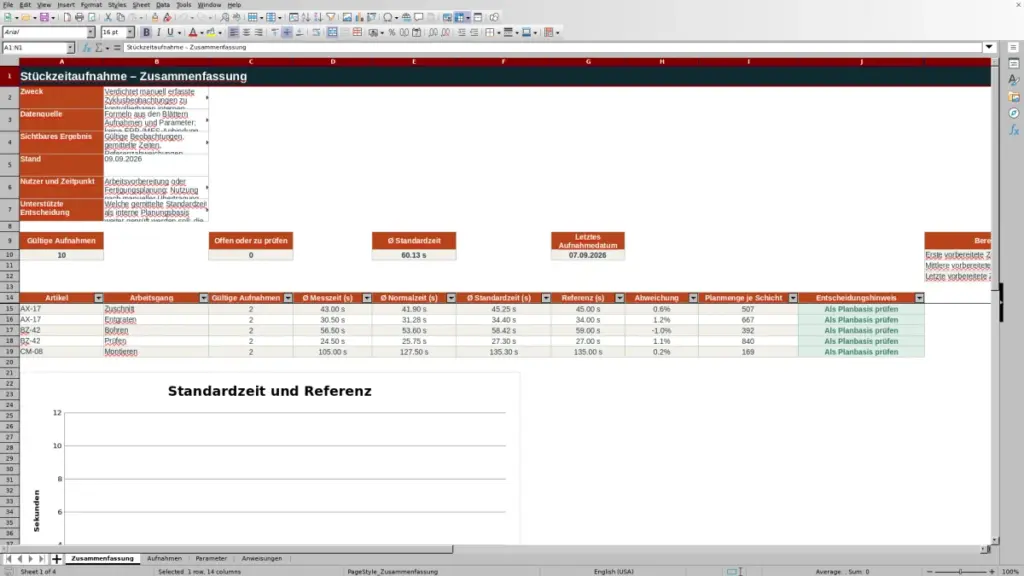Viewport: 1024px width, 576px height.
Task: Open the Anweisungen sheet tab
Action: click(262, 559)
